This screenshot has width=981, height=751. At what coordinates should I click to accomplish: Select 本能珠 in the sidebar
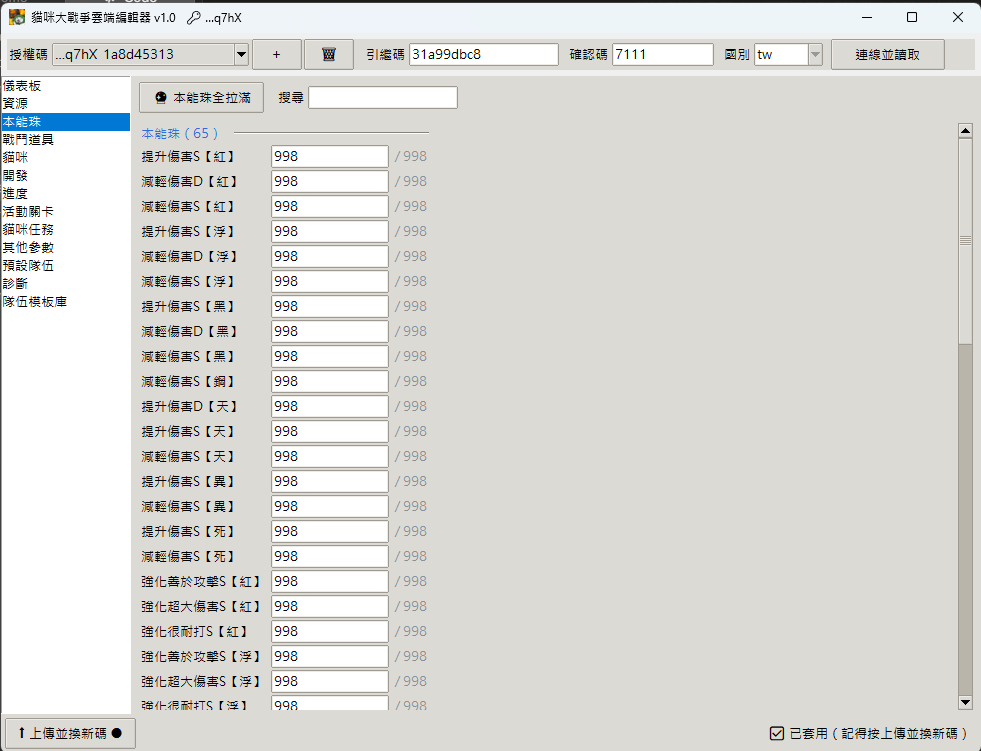tap(65, 121)
